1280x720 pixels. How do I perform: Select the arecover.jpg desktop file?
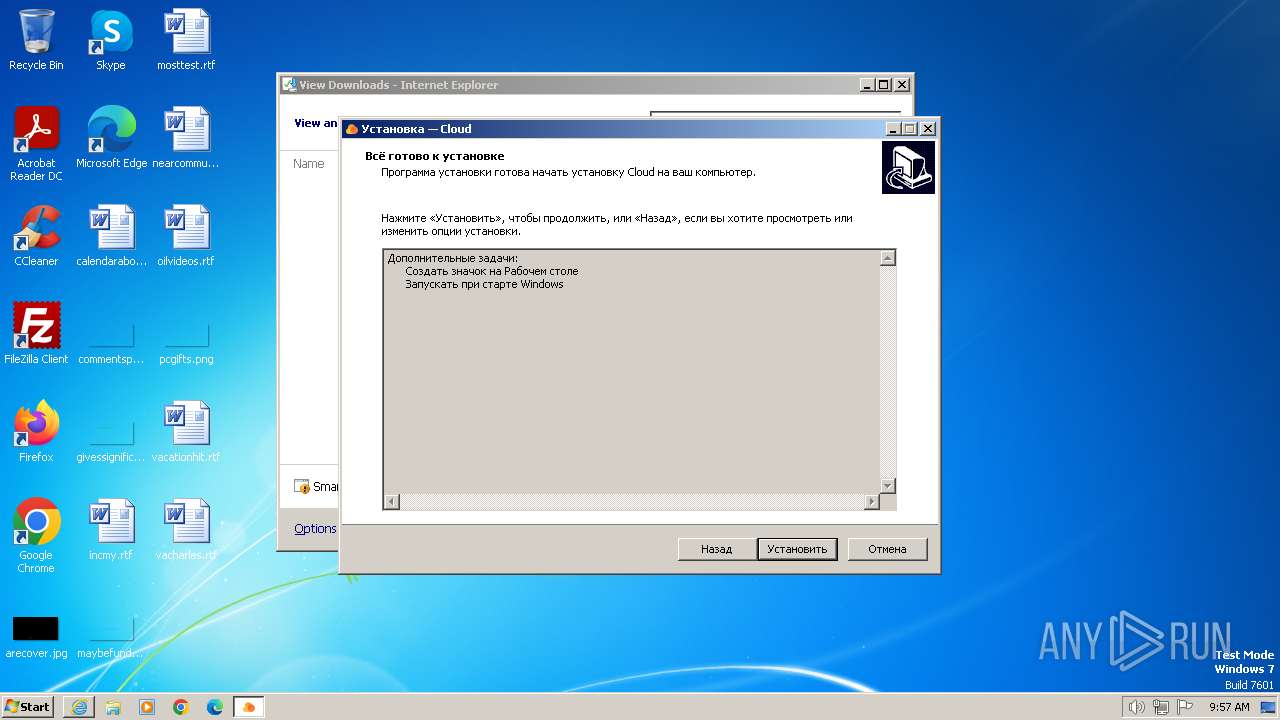point(36,634)
